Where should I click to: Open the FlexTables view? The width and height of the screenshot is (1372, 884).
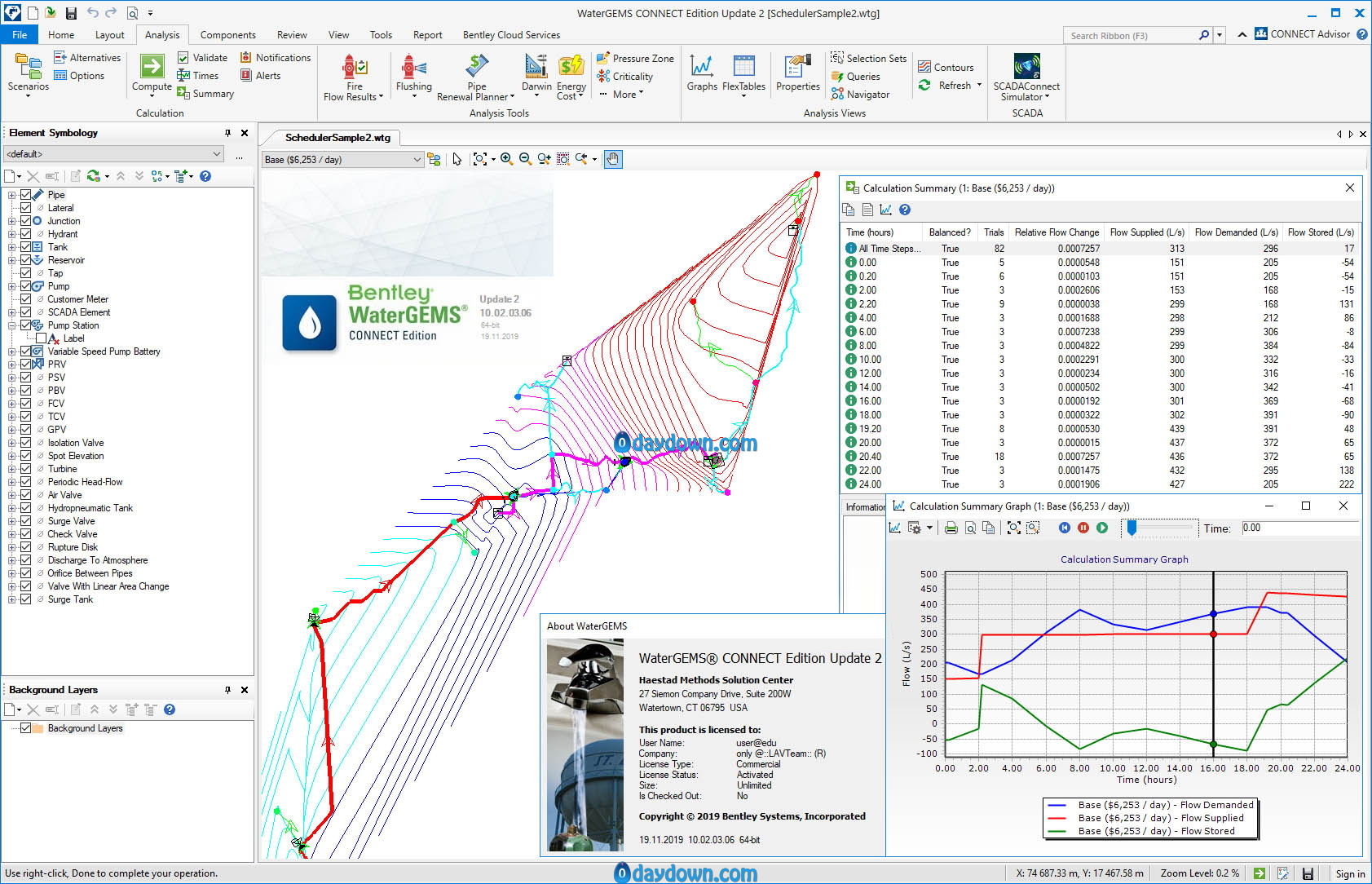[743, 75]
